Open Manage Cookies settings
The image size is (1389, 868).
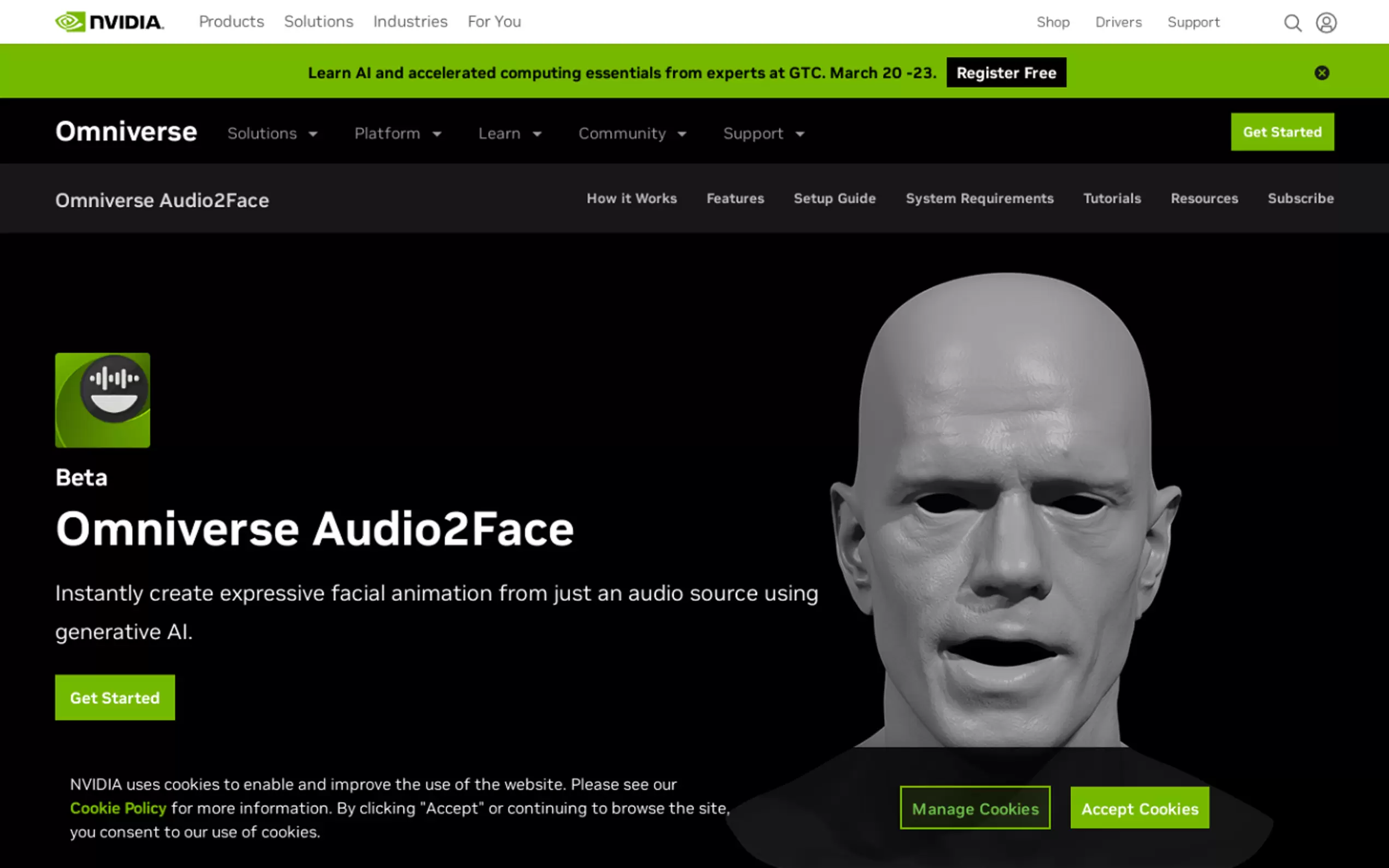coord(975,808)
